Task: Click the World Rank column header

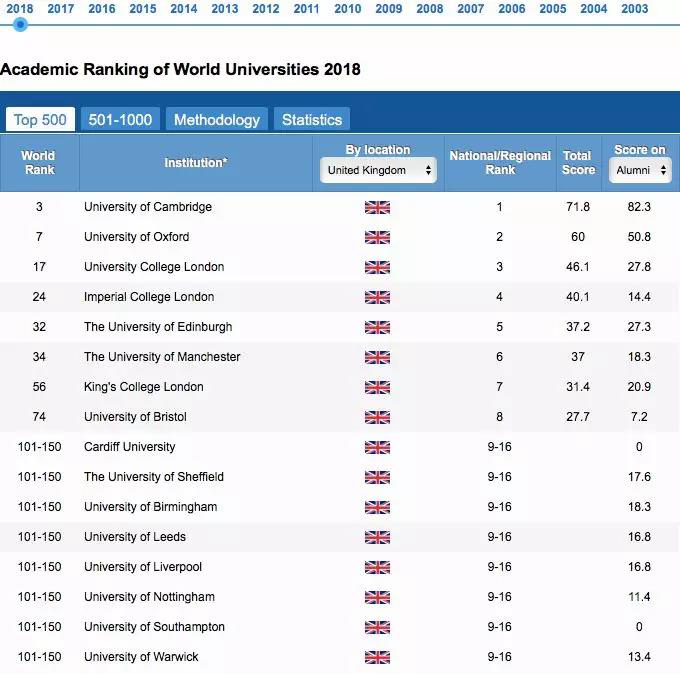Action: [x=38, y=162]
